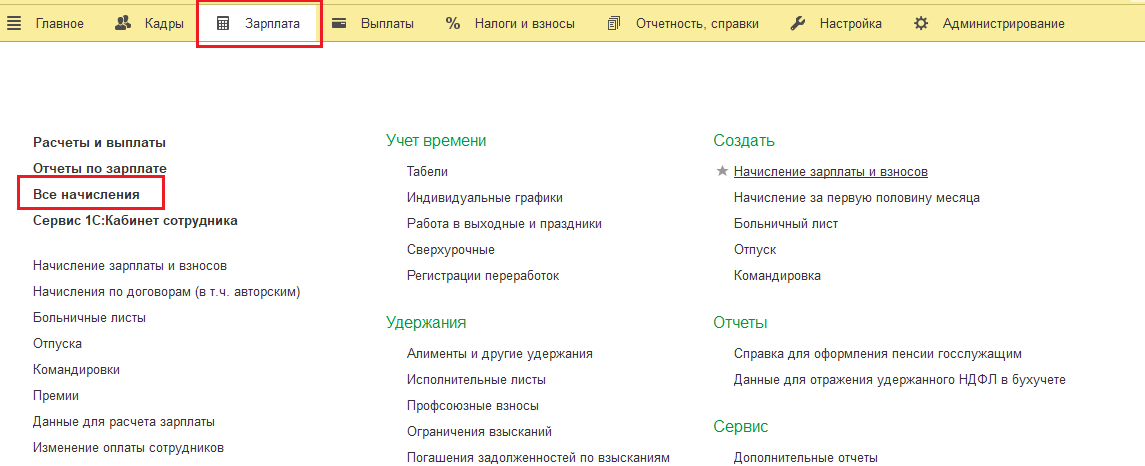Viewport: 1145px width, 466px height.
Task: Open the Все начисления journal
Action: (86, 194)
